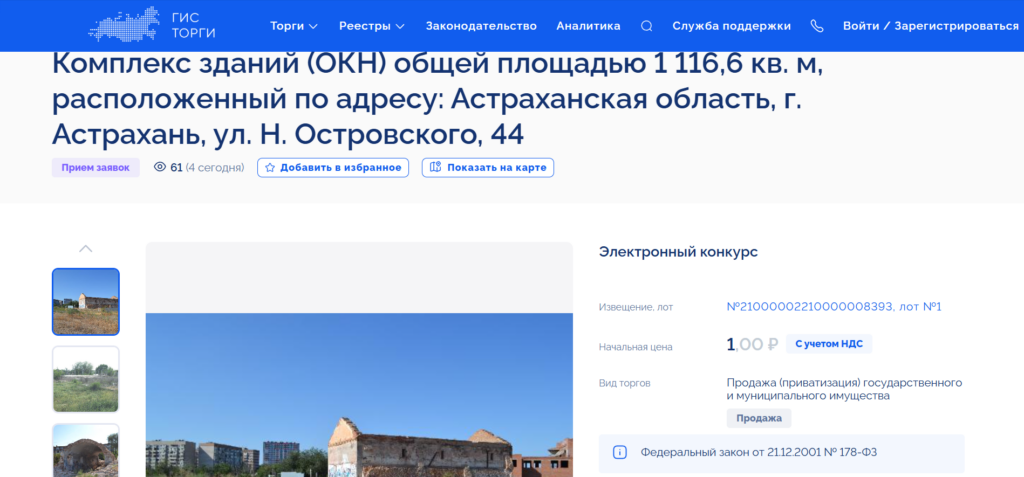
Task: Expand the Реестры dropdown menu
Action: point(372,26)
